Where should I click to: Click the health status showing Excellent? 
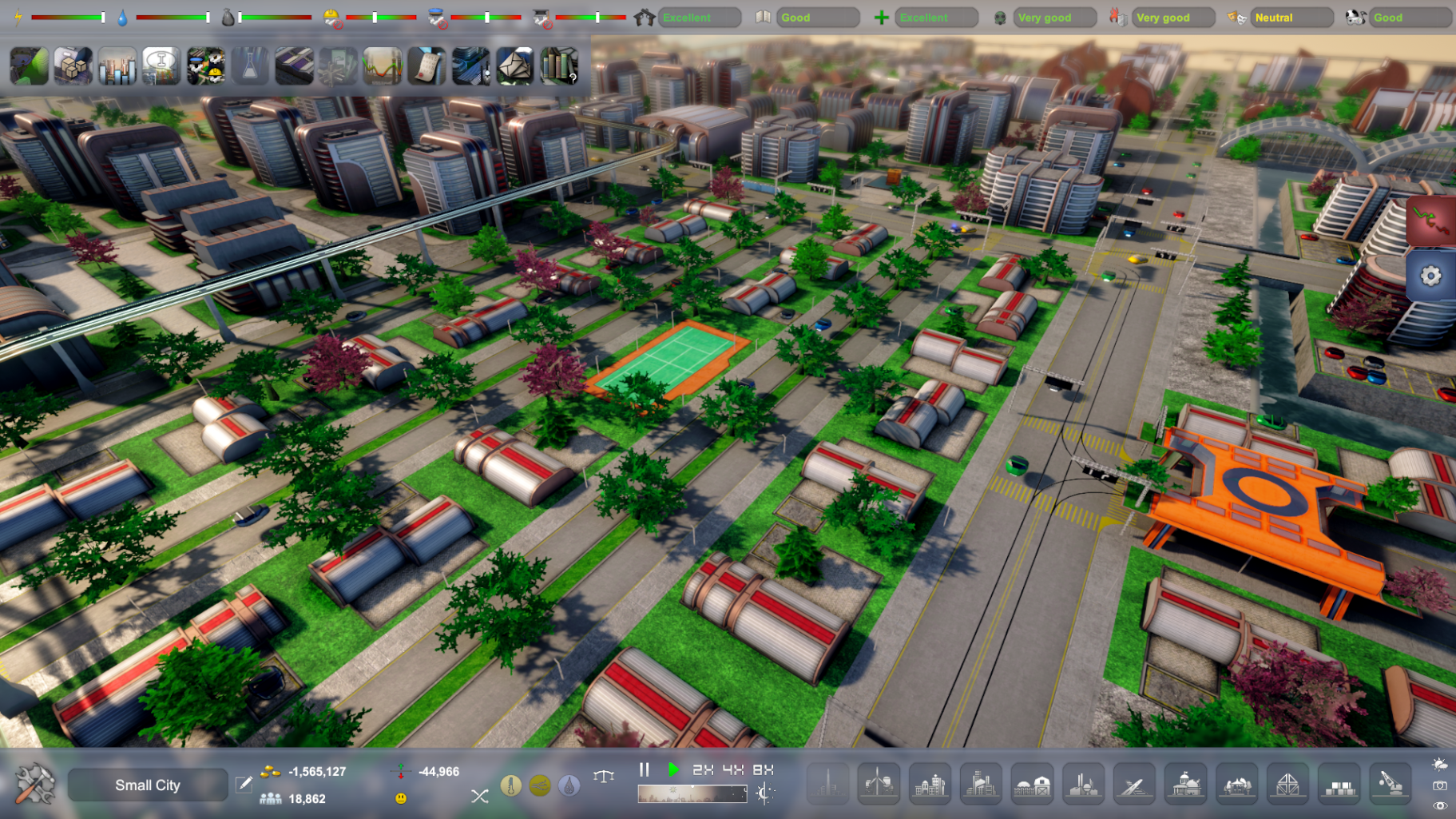[x=936, y=17]
